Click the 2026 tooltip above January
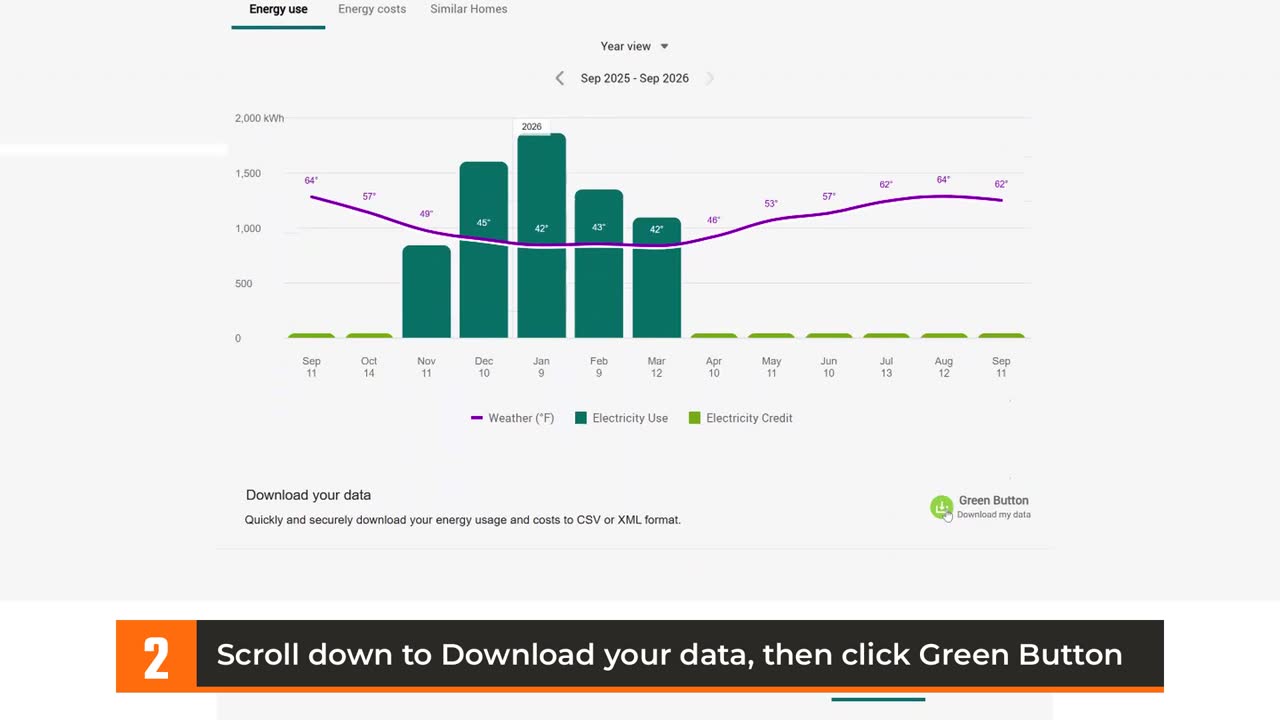The width and height of the screenshot is (1280, 720). tap(531, 127)
